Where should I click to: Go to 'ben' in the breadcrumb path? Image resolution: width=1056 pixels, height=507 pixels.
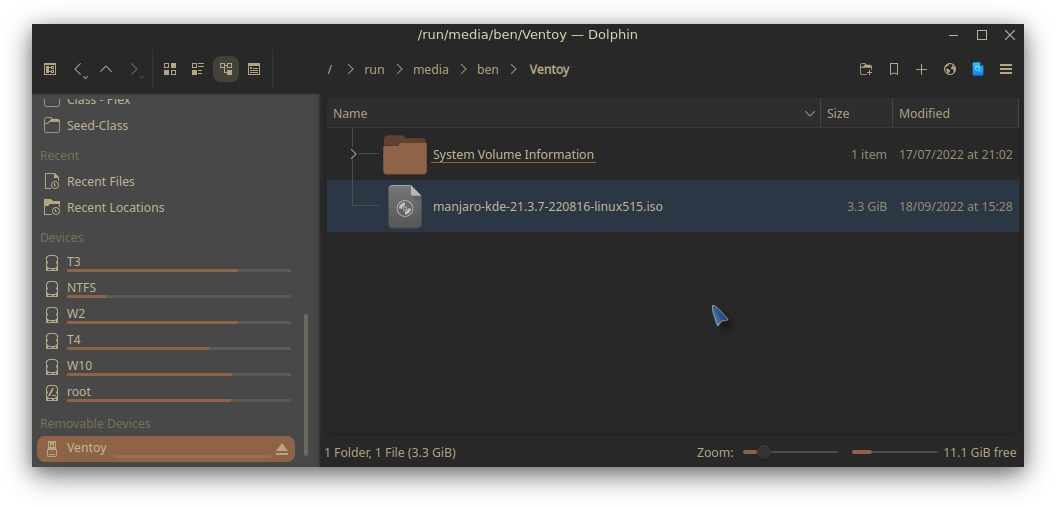click(488, 69)
